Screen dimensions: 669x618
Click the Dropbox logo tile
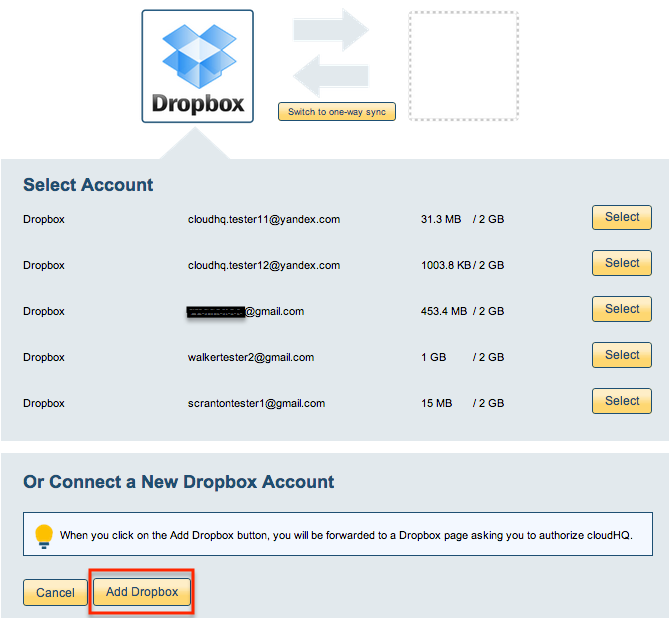point(198,66)
